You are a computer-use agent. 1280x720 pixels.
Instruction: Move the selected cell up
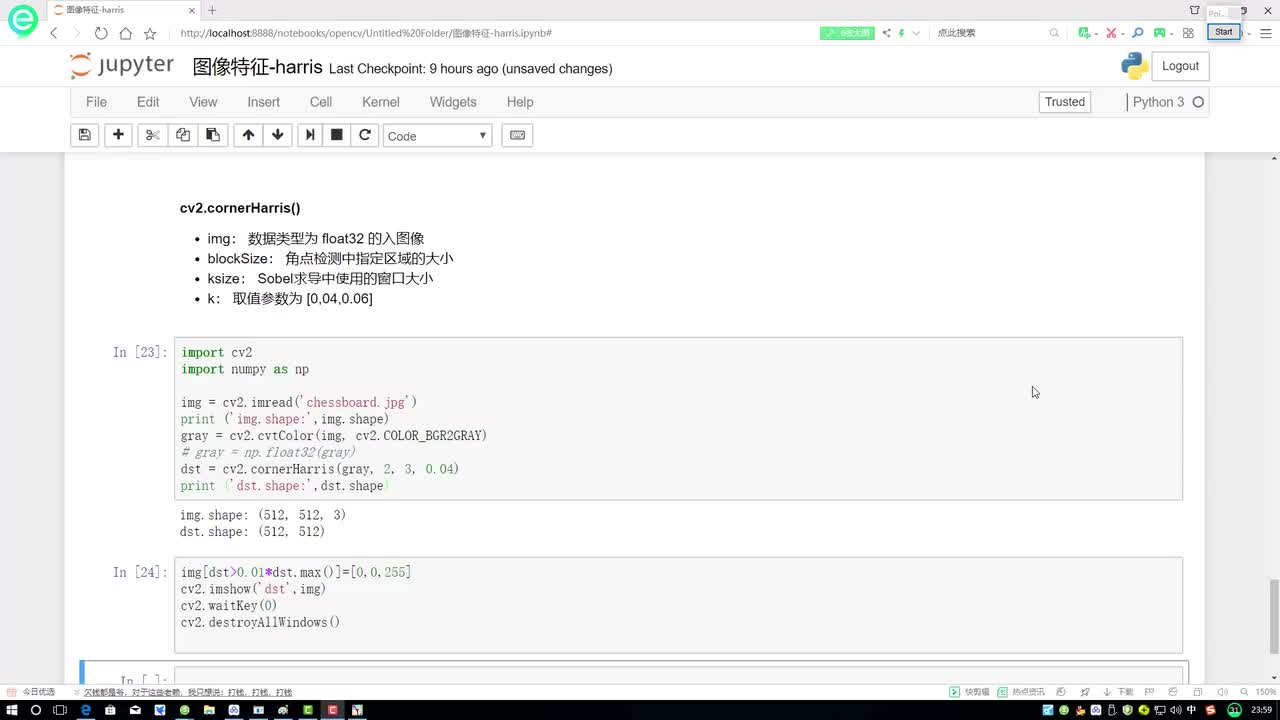coord(248,135)
